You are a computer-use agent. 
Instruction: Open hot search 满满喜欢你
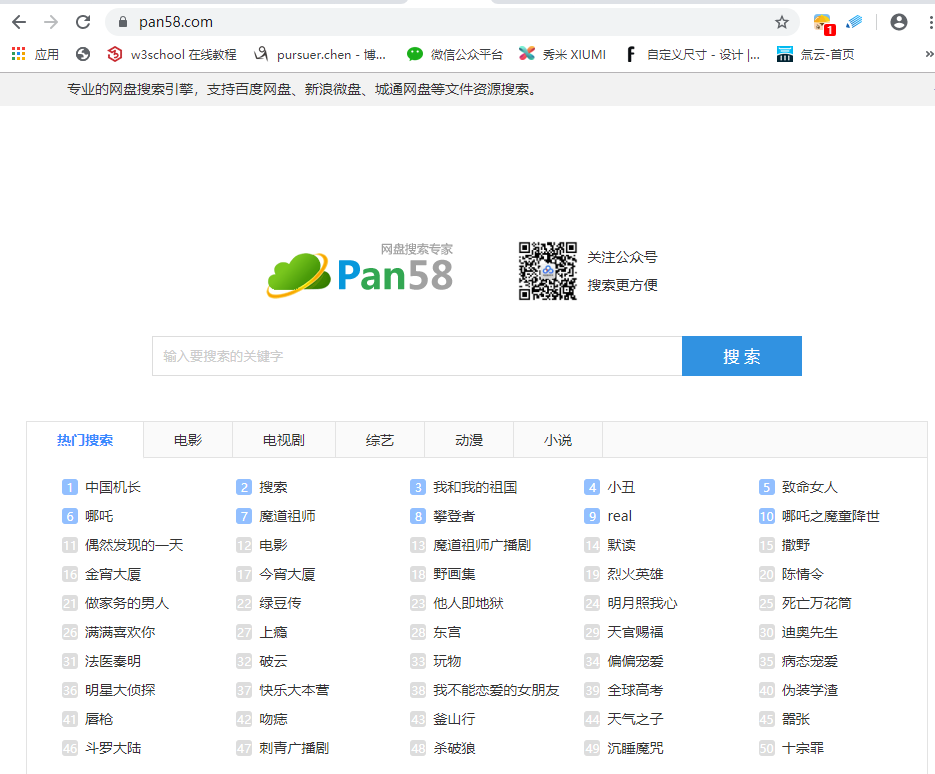(120, 632)
